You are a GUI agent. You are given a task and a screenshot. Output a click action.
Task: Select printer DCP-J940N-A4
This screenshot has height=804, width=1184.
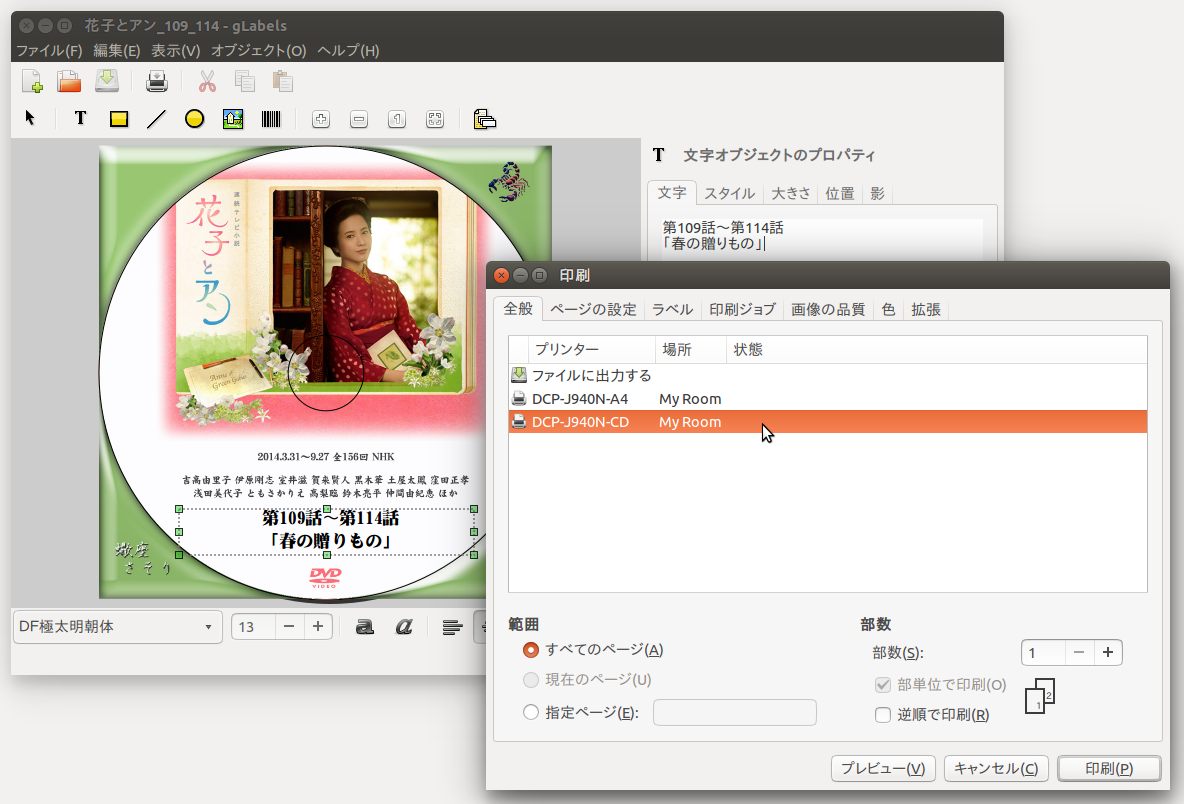point(828,399)
